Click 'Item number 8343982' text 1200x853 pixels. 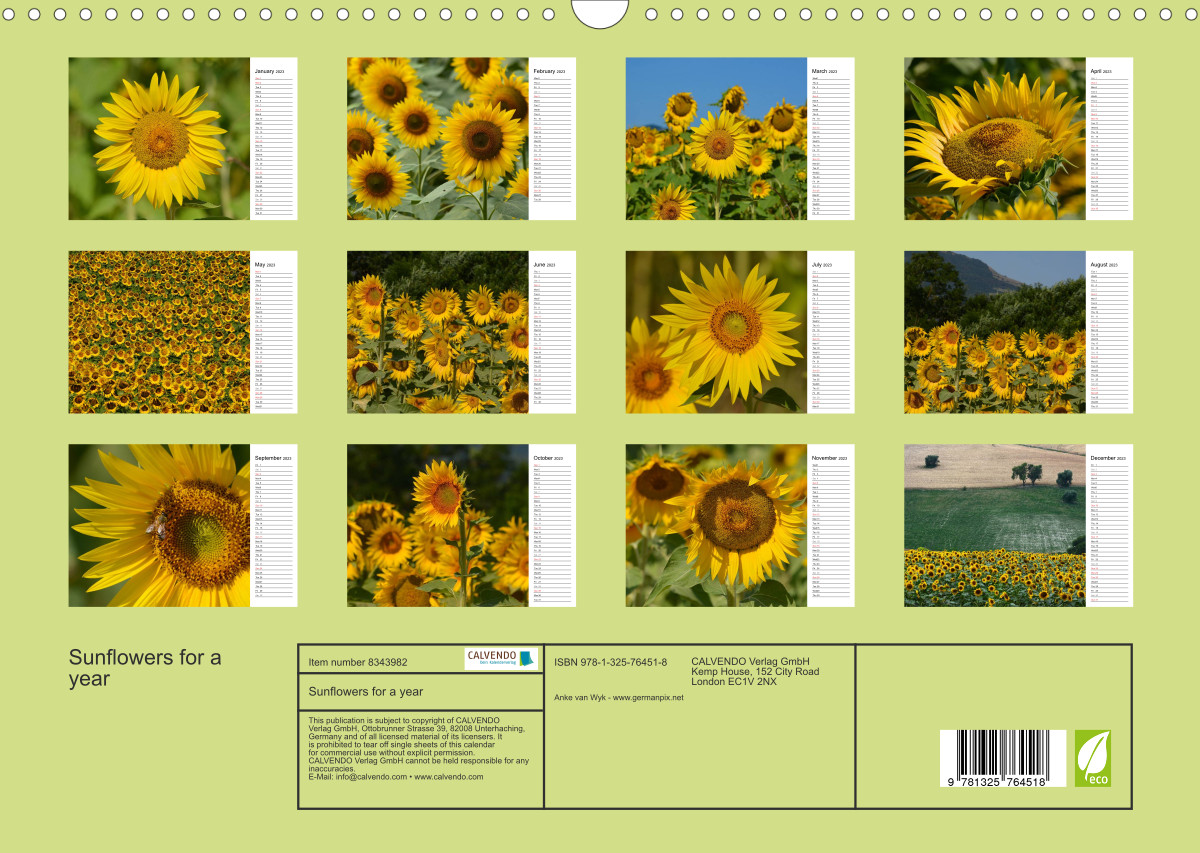(x=358, y=662)
